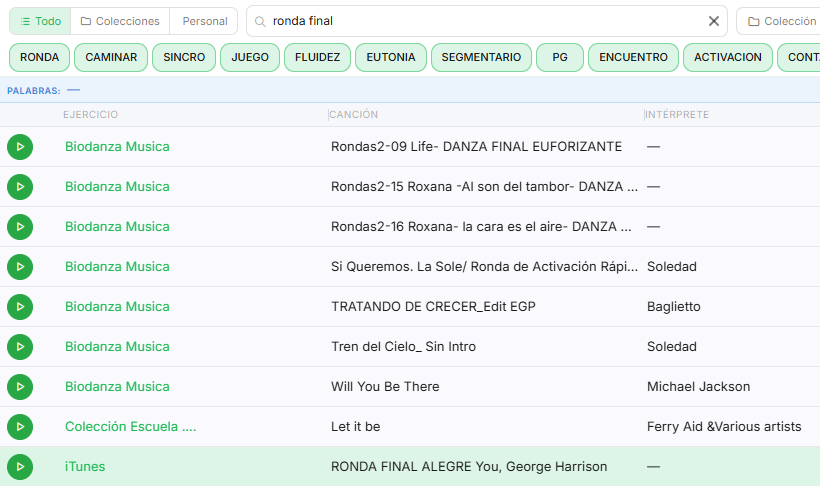Filter by the JUEGO tag
This screenshot has width=820, height=486.
(x=250, y=57)
